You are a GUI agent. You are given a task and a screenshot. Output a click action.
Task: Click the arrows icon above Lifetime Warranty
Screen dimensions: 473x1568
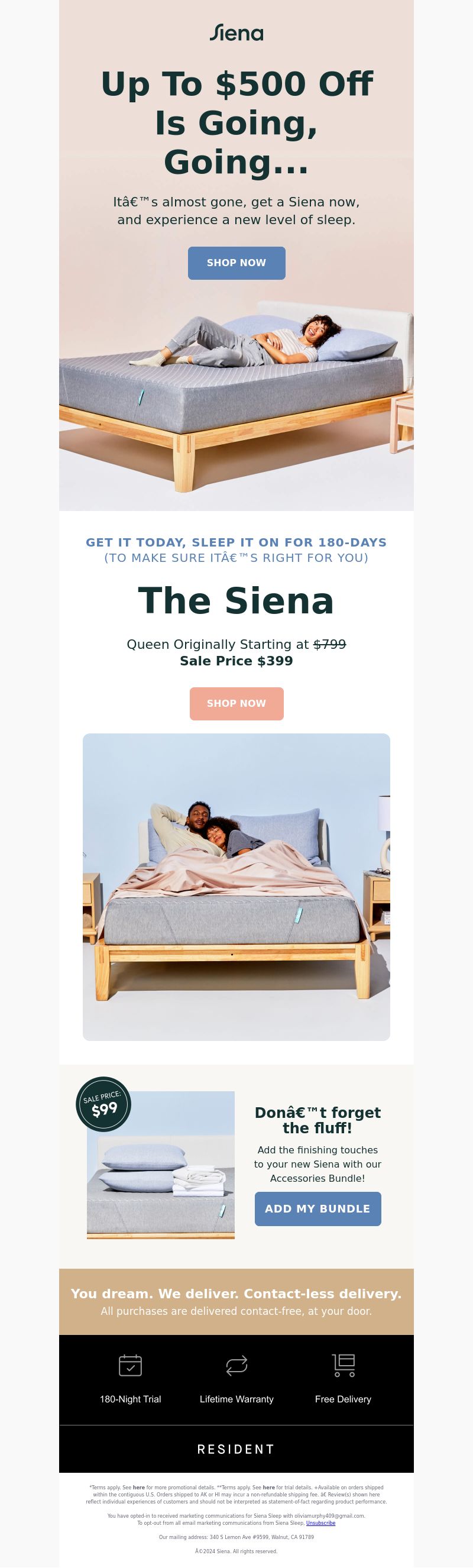236,1365
